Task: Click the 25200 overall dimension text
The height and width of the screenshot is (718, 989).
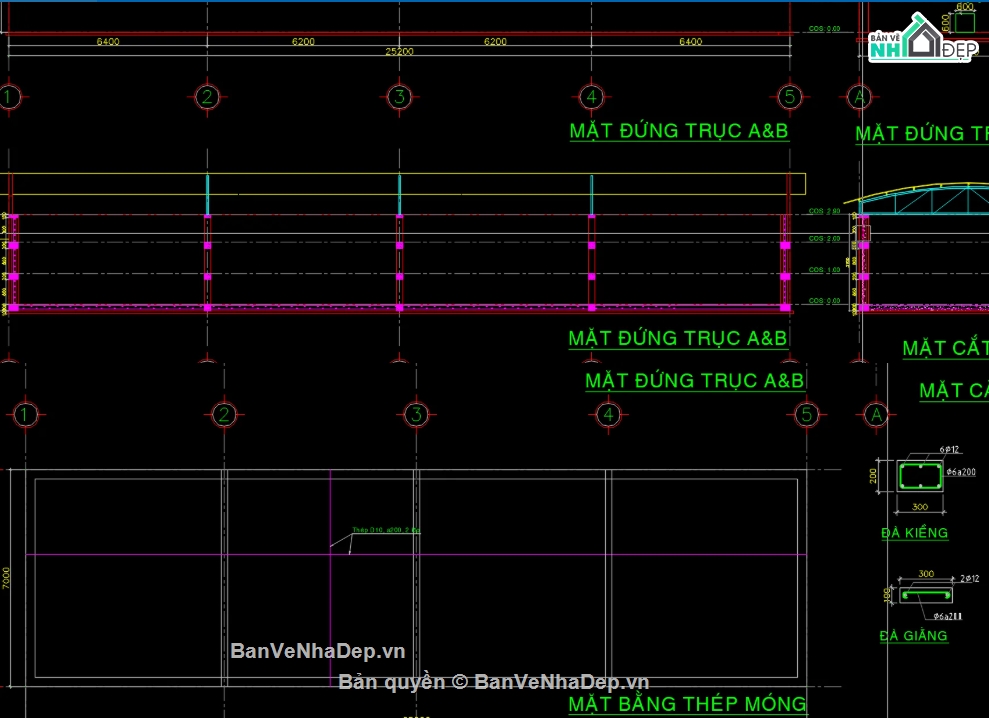Action: click(x=399, y=51)
